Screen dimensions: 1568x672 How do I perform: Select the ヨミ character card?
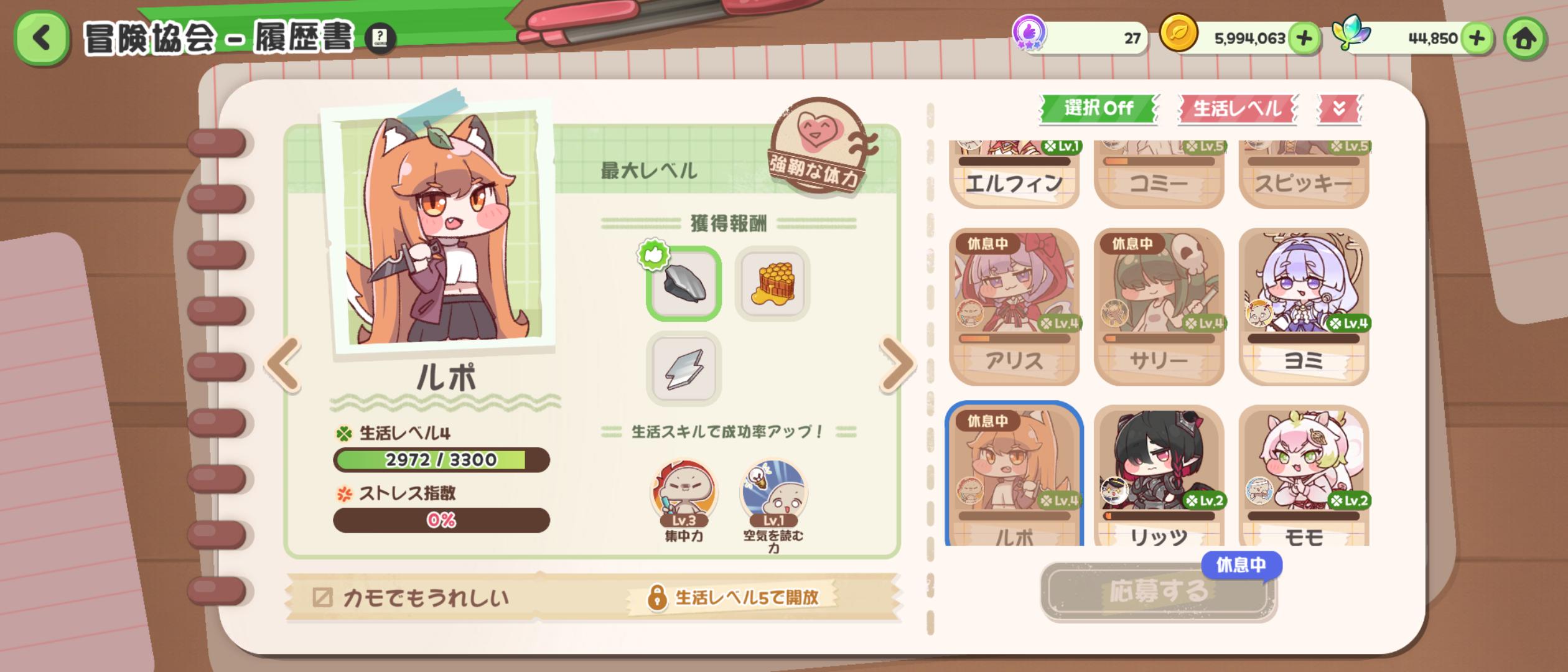tap(1304, 307)
